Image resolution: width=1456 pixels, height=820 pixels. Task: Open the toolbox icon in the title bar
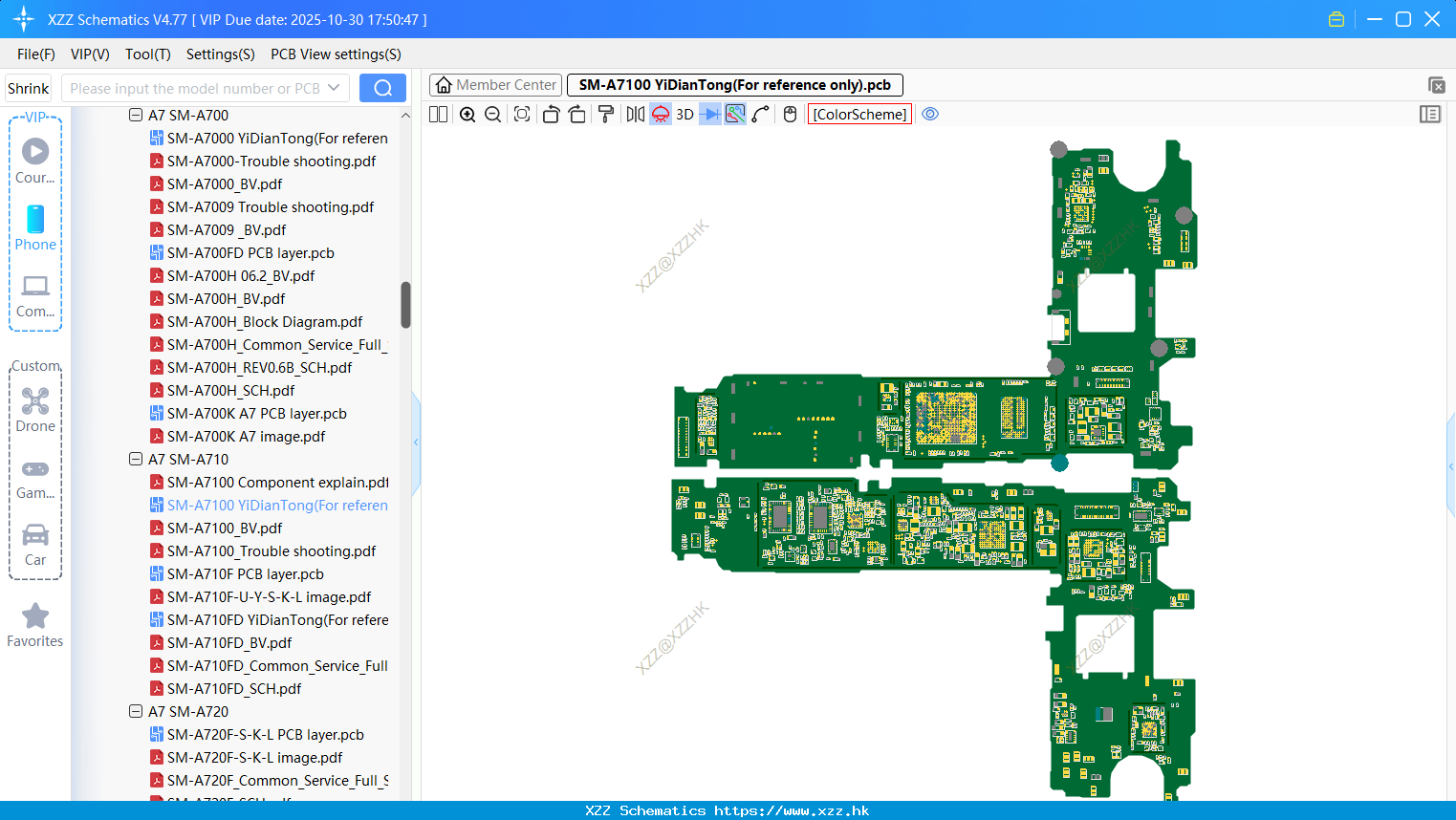1336,19
